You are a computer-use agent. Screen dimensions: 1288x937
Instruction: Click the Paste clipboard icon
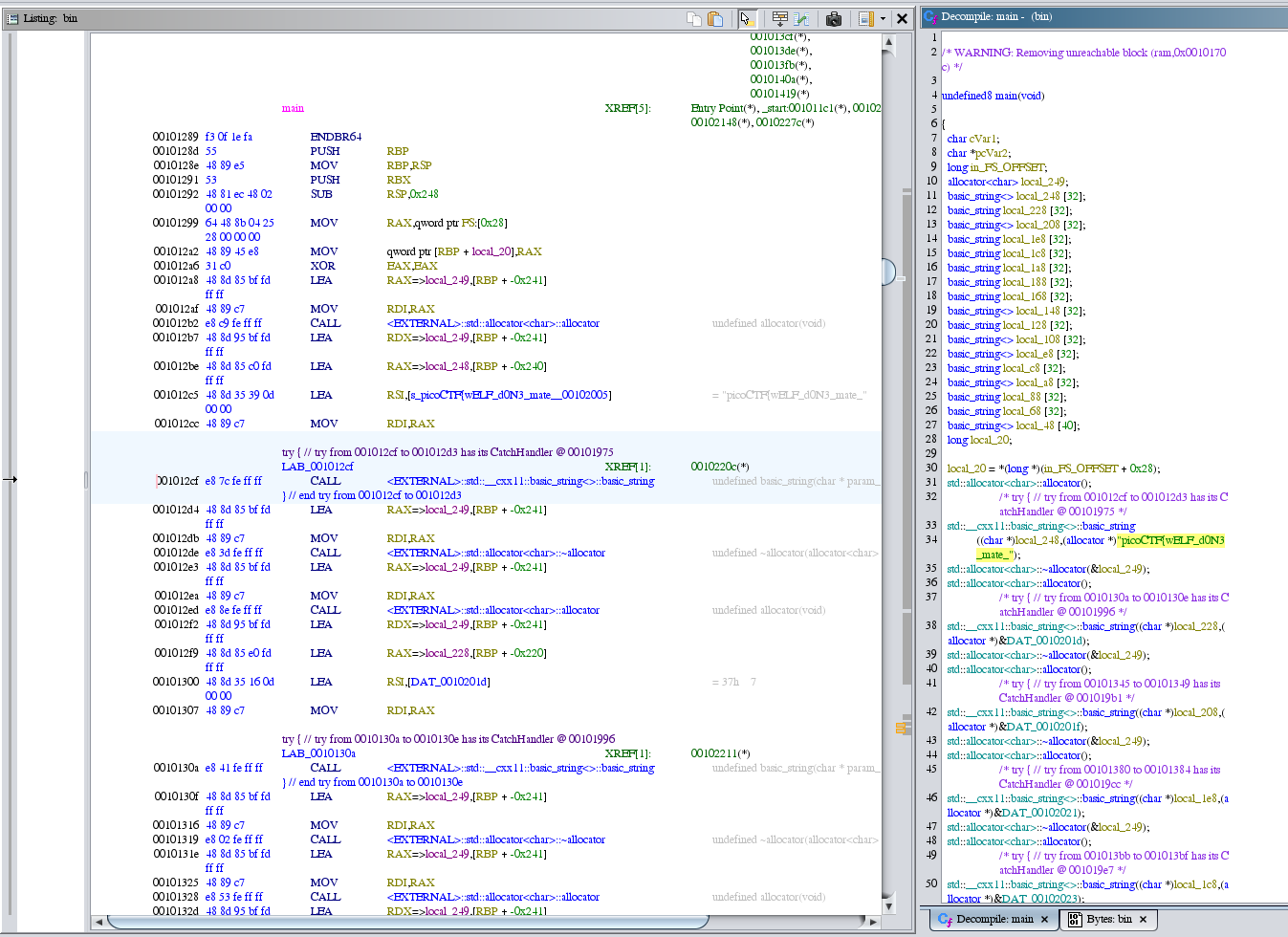[715, 18]
